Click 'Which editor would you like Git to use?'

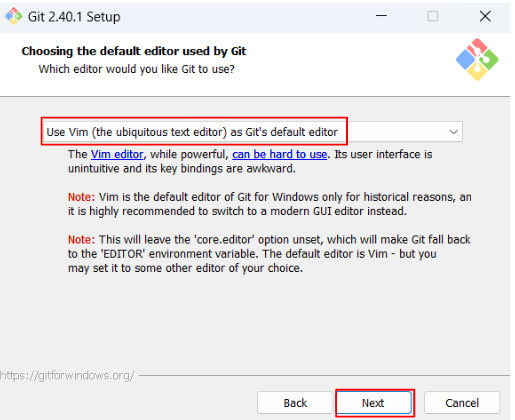point(136,69)
